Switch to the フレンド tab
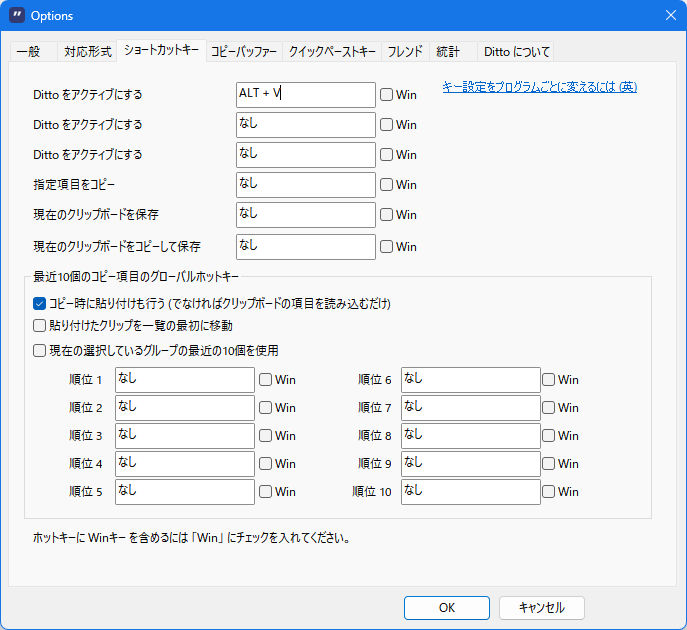Image resolution: width=687 pixels, height=630 pixels. (405, 52)
